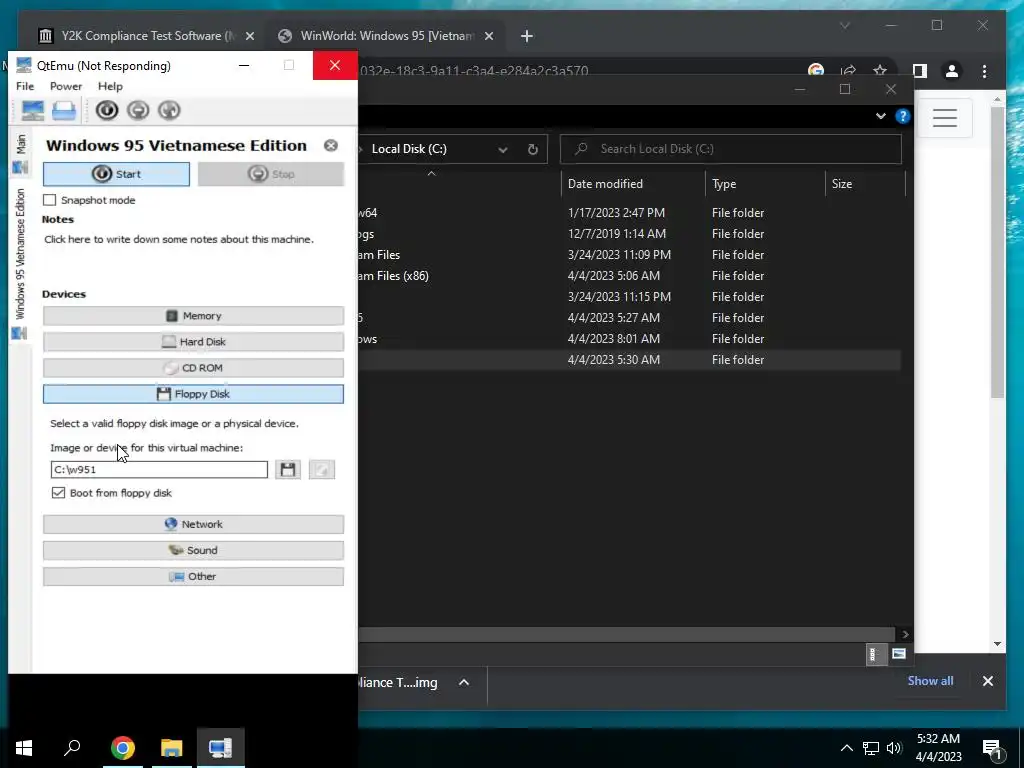Click the restart toolbar icon in QtEmu
This screenshot has width=1024, height=768.
coord(169,110)
